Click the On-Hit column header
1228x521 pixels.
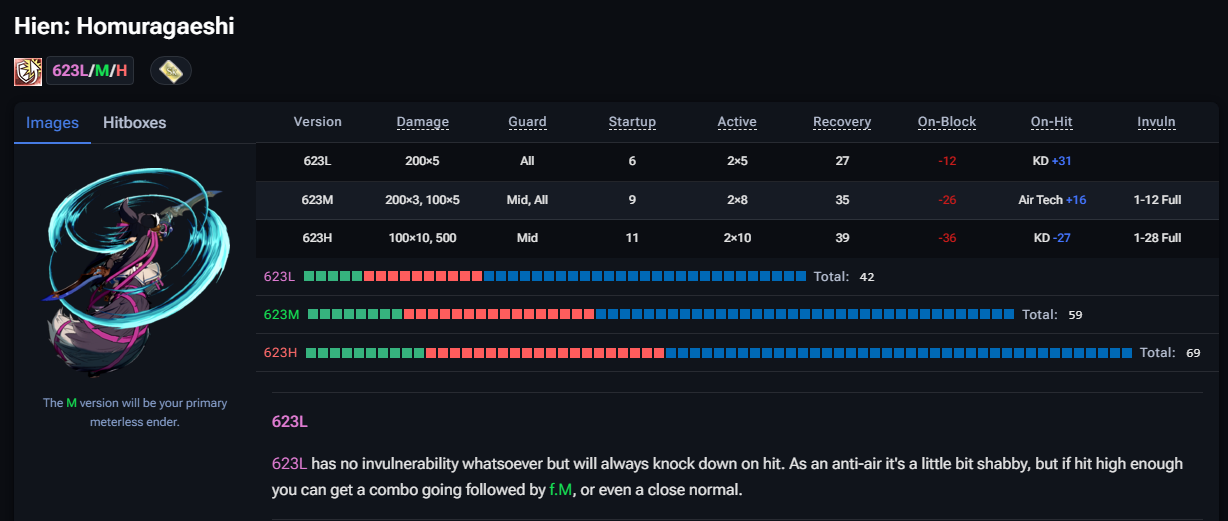(1052, 122)
